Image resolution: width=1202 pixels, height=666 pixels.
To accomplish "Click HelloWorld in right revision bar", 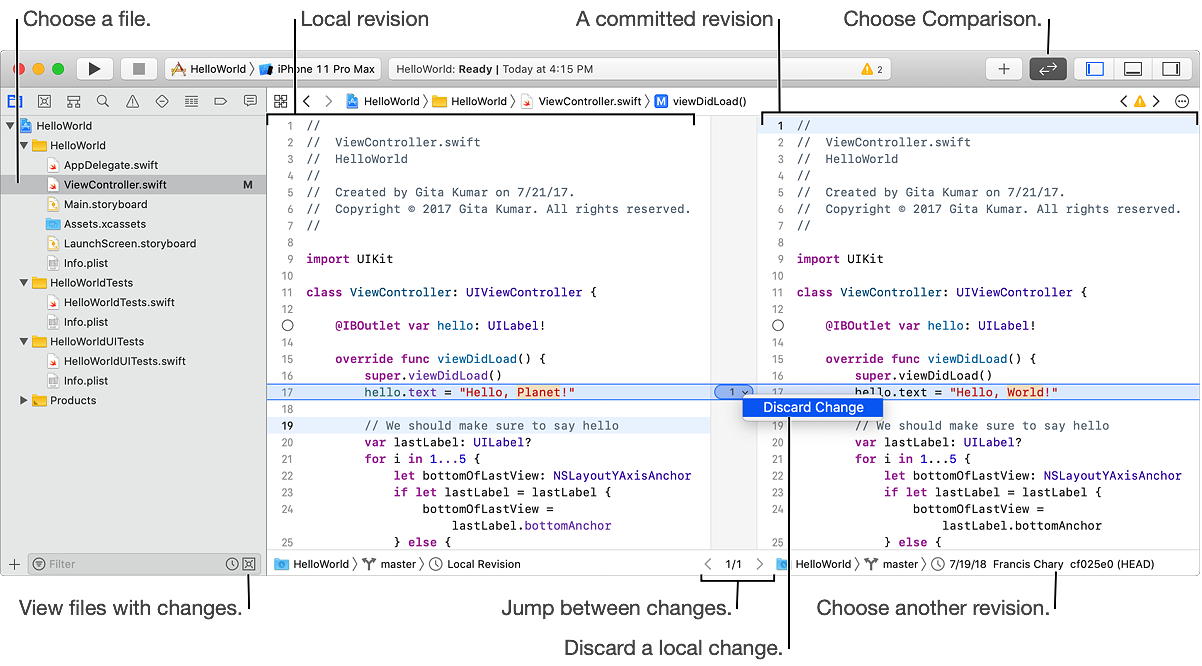I will (814, 564).
